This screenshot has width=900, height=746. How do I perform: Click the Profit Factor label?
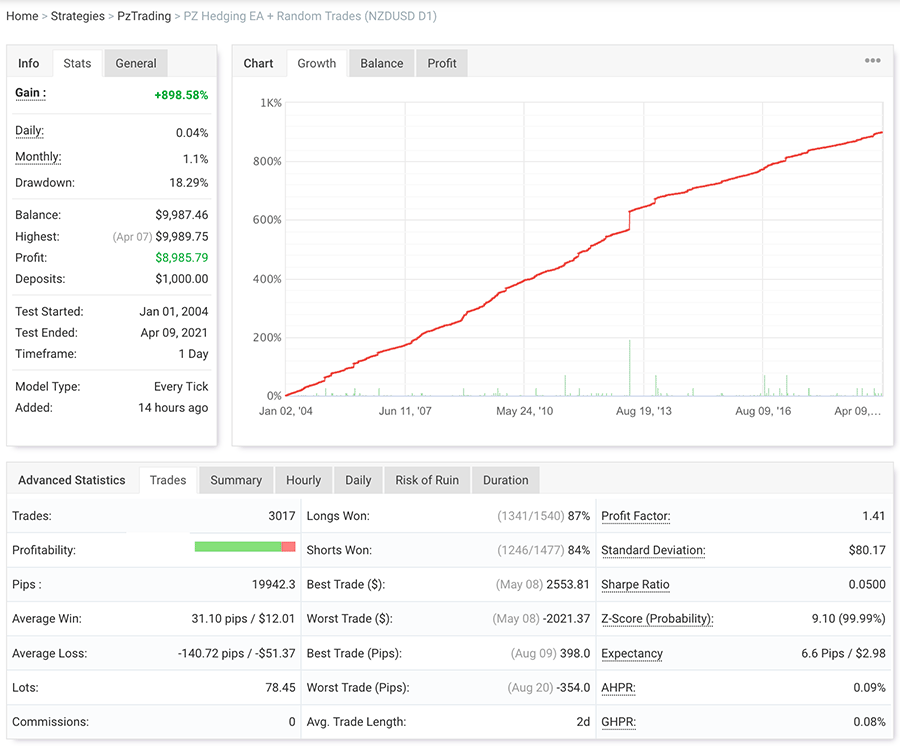coord(635,516)
